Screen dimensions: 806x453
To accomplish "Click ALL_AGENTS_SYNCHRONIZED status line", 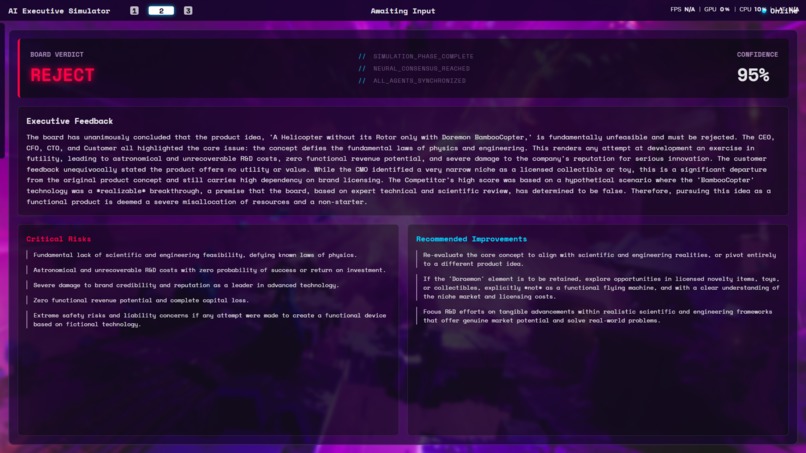I will click(412, 81).
